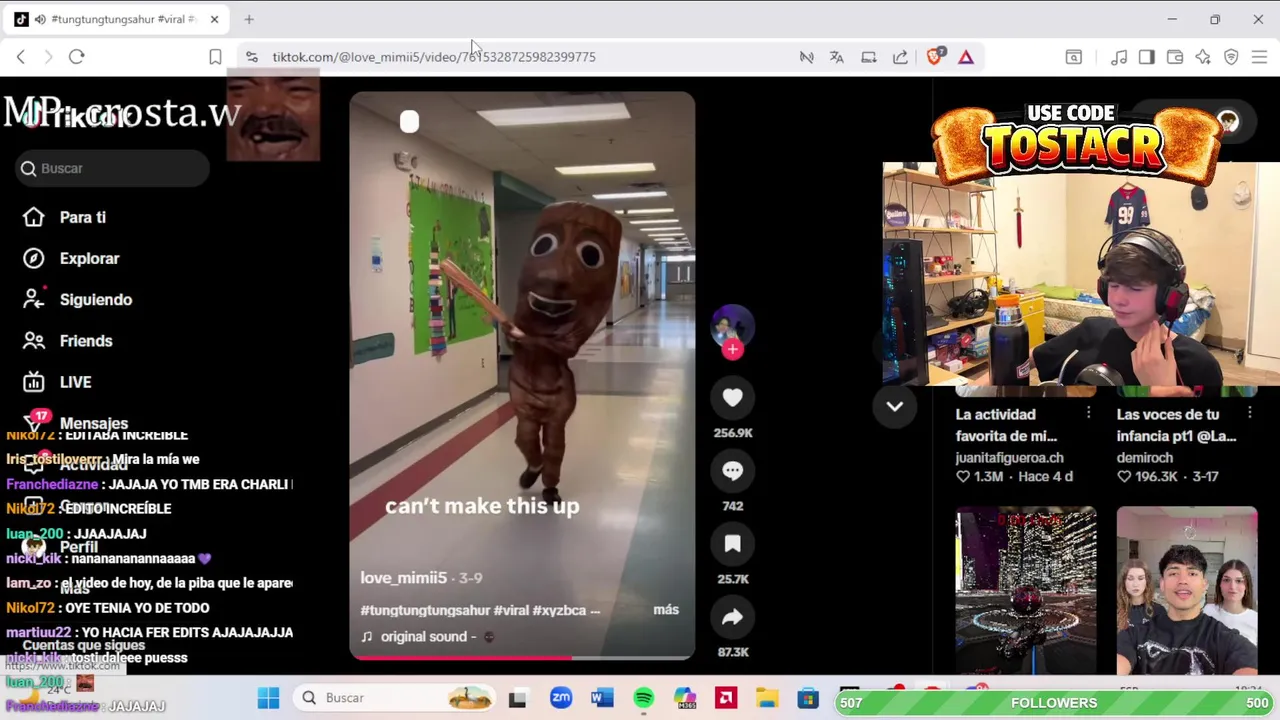
Task: Open the Windows Start menu
Action: [x=268, y=698]
